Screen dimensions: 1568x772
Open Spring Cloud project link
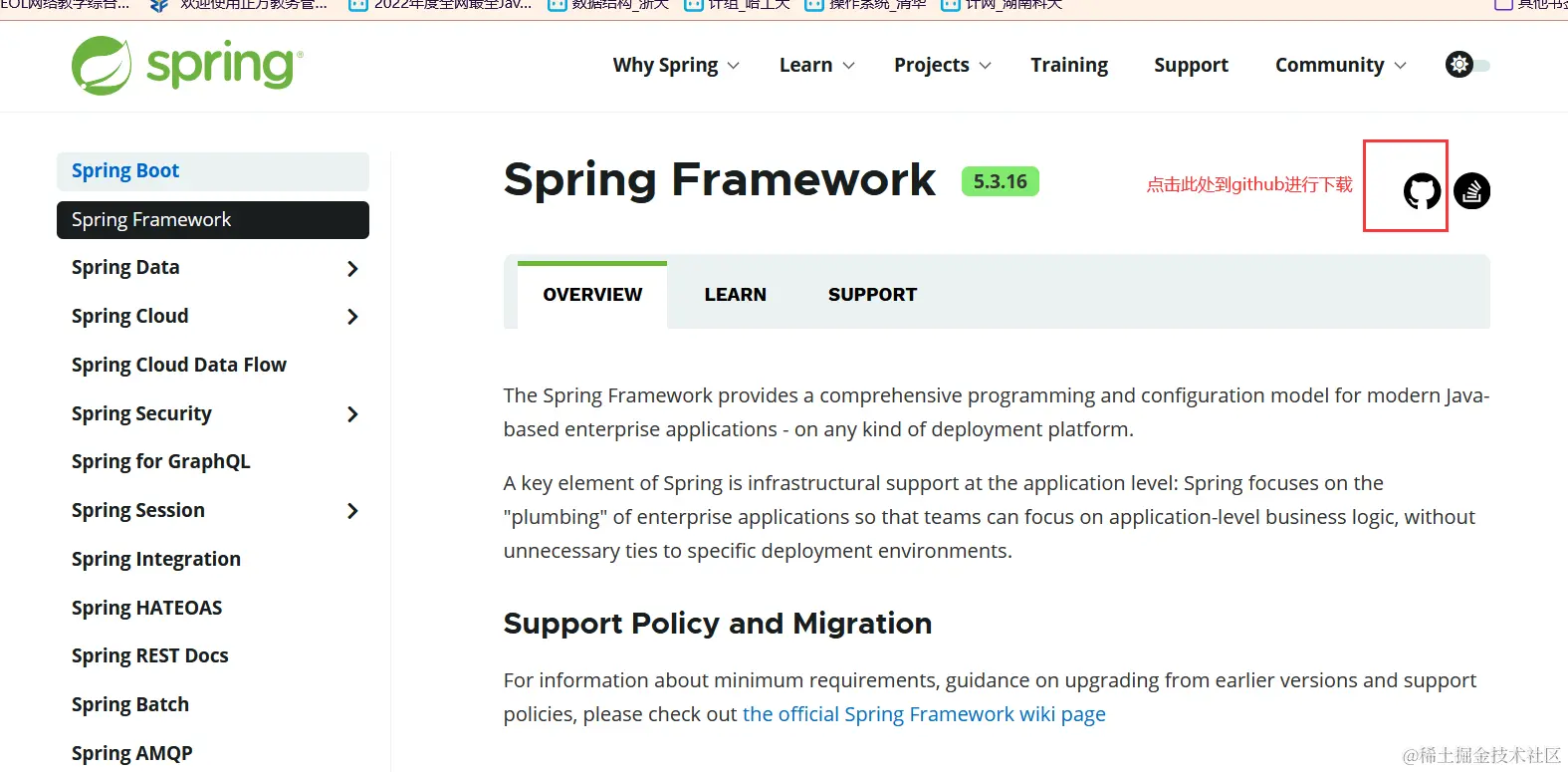129,316
